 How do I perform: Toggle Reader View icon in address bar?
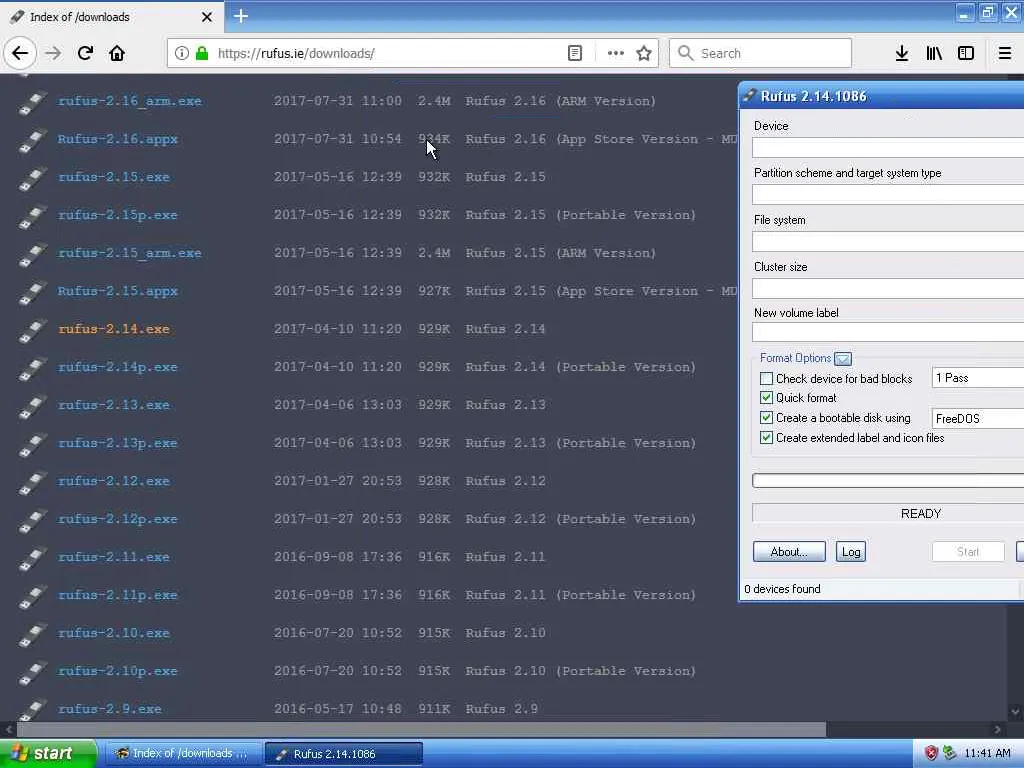pyautogui.click(x=575, y=53)
